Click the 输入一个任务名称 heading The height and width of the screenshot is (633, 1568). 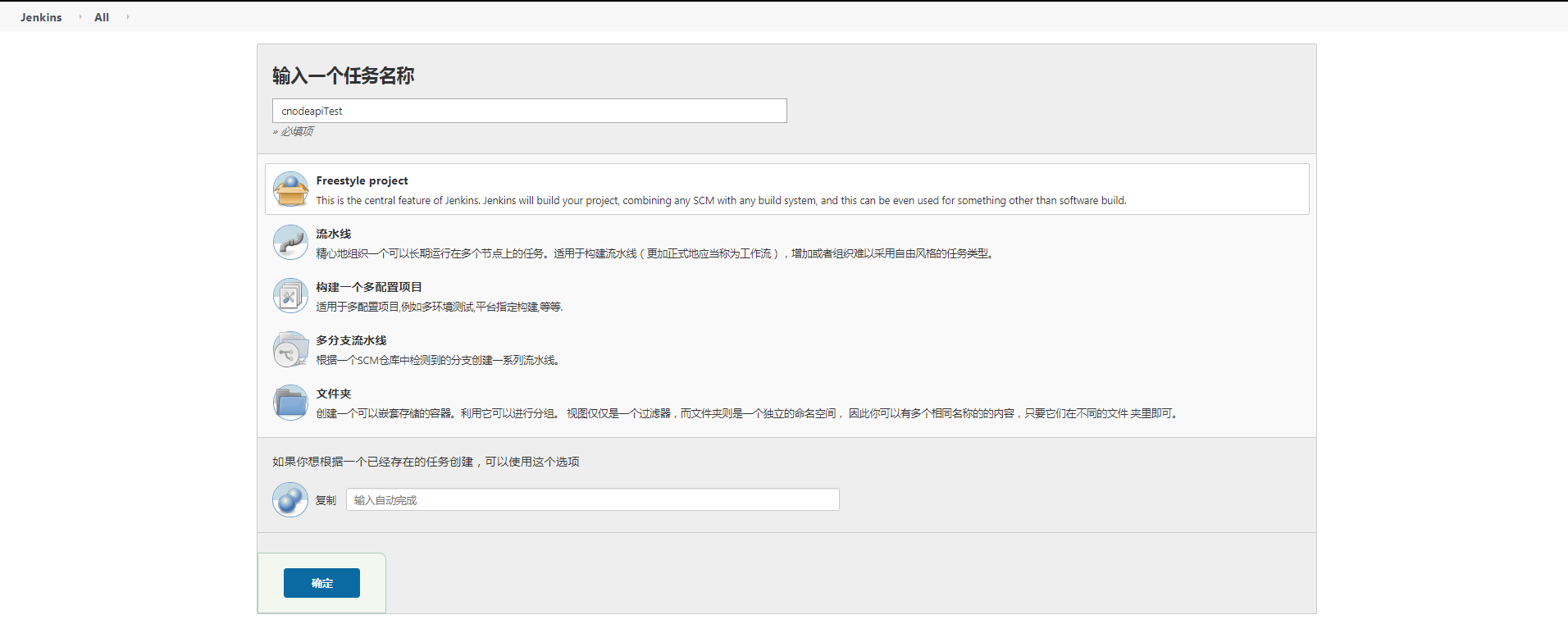[x=344, y=75]
